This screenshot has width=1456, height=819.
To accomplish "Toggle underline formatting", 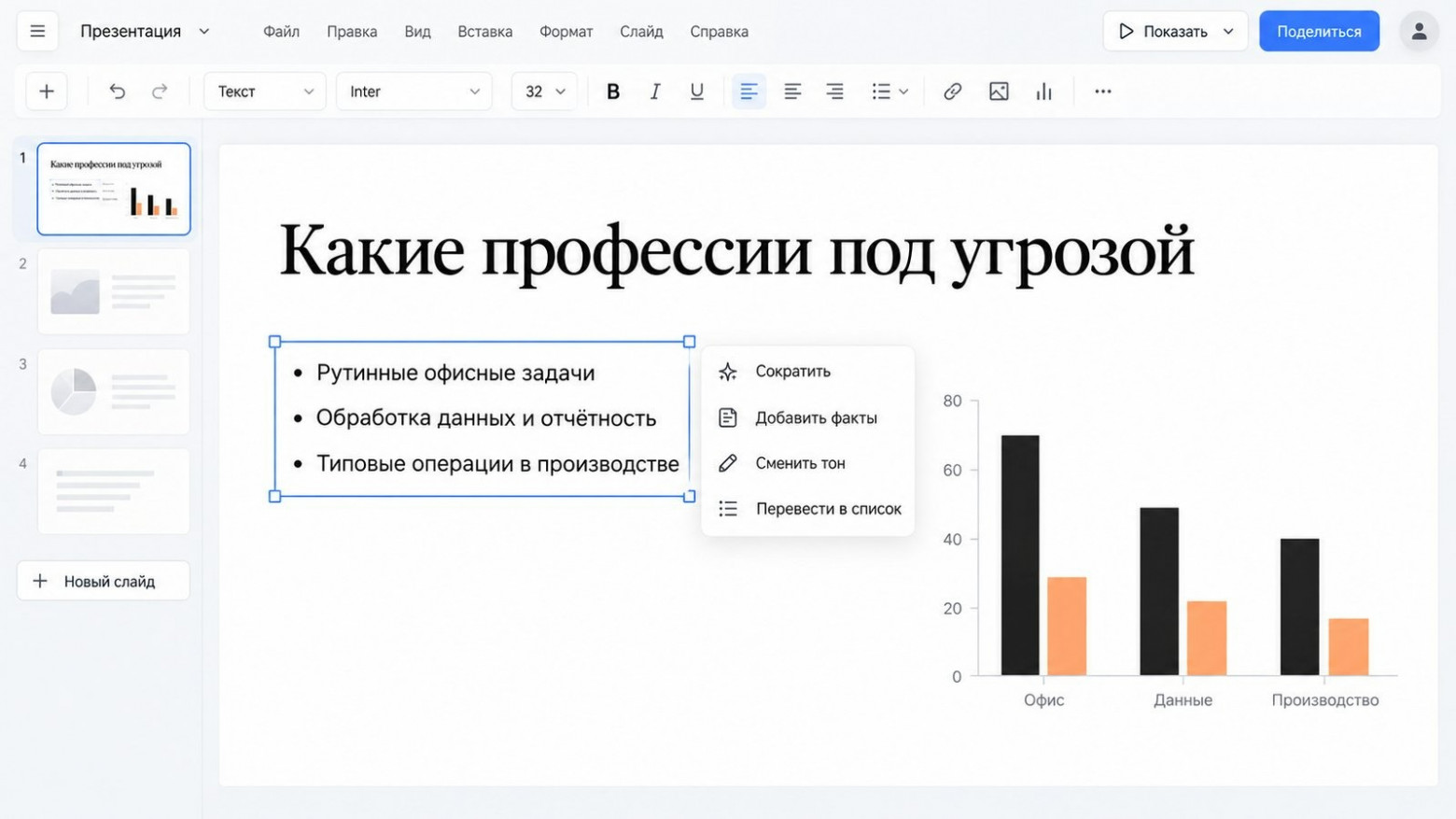I will tap(696, 92).
